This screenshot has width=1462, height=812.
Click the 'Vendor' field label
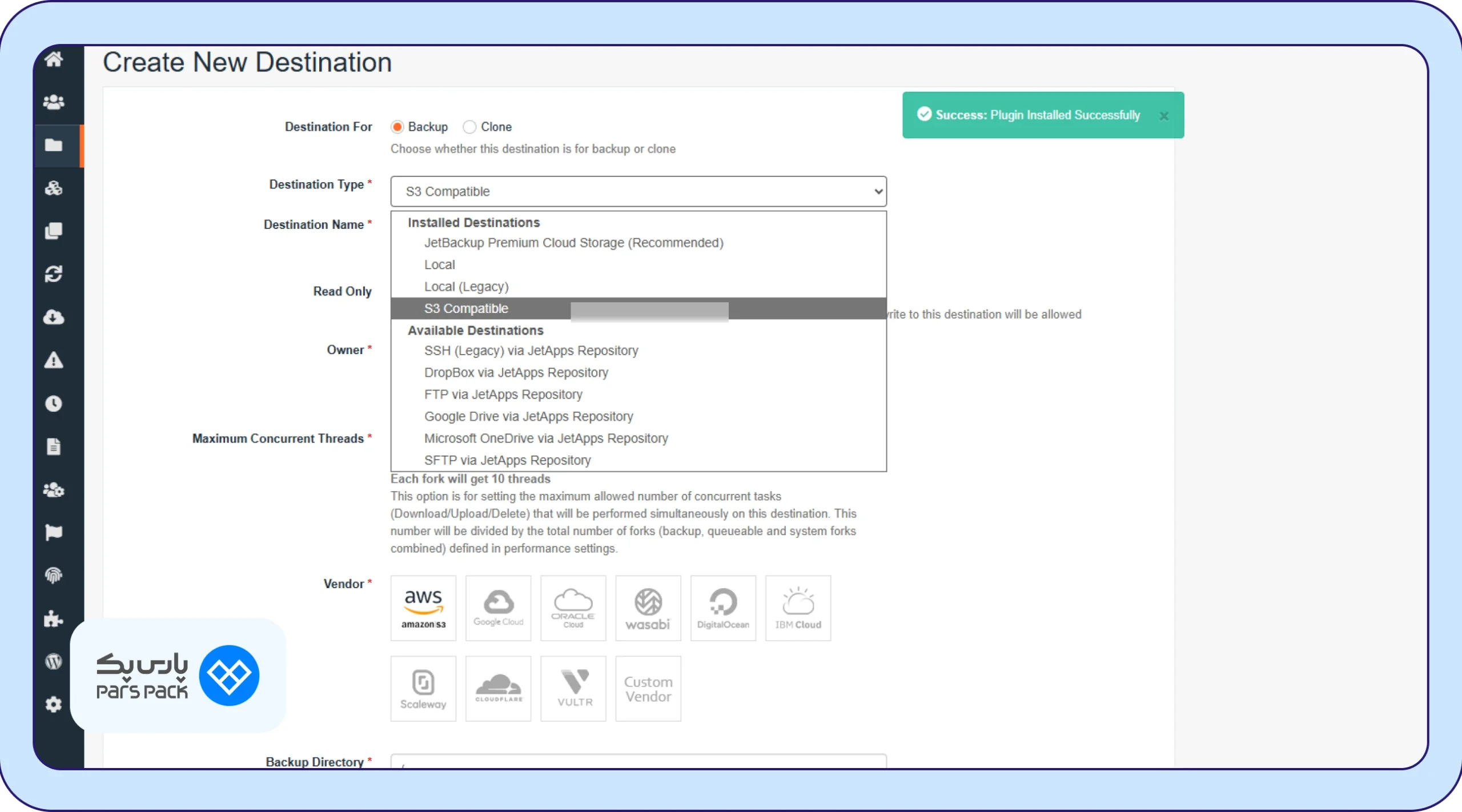[344, 584]
